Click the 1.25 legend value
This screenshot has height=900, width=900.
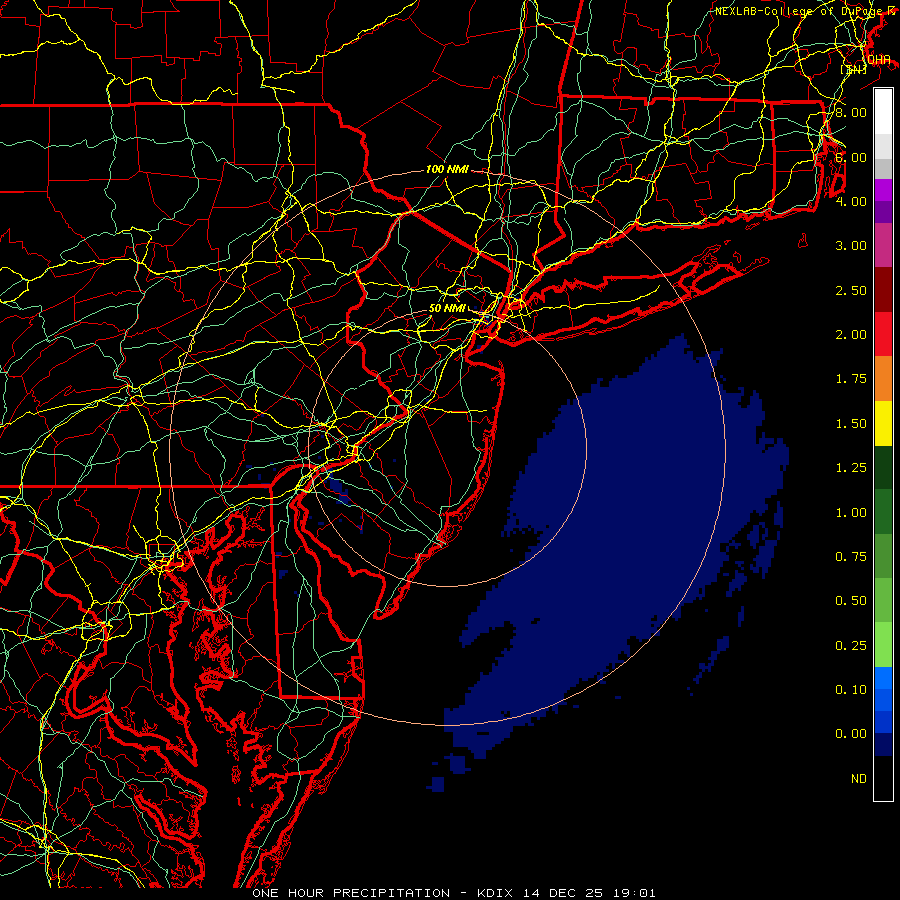tap(850, 468)
